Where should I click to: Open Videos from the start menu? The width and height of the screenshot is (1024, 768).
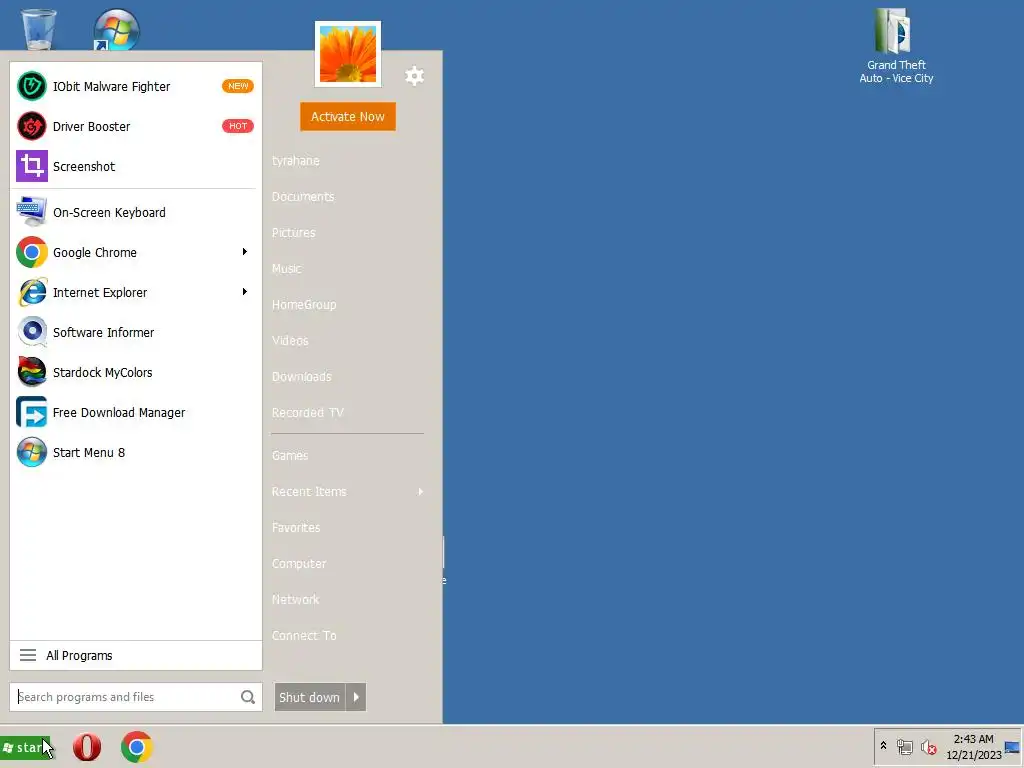[x=290, y=340]
